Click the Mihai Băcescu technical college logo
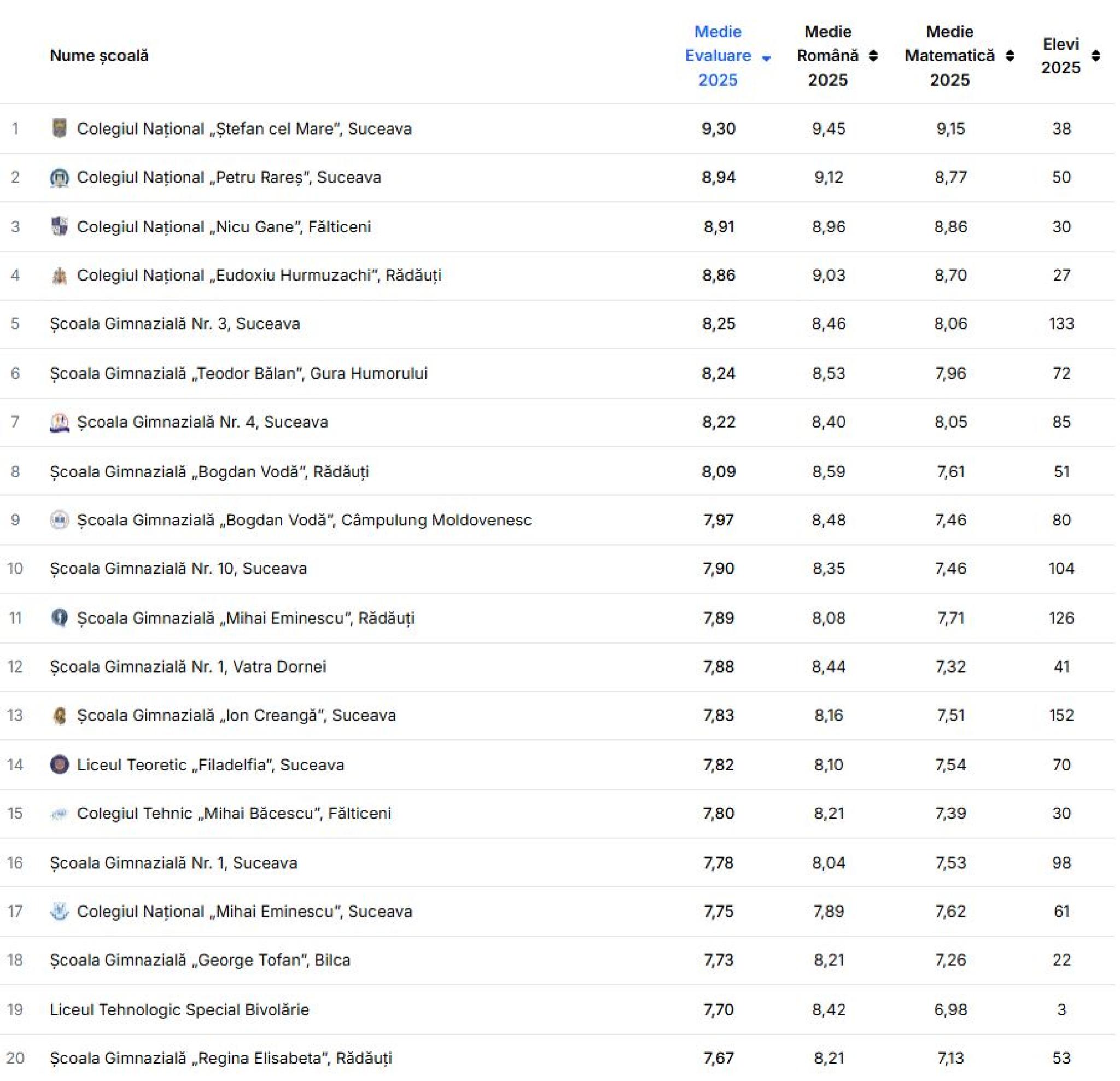Image resolution: width=1120 pixels, height=1081 pixels. tap(60, 814)
